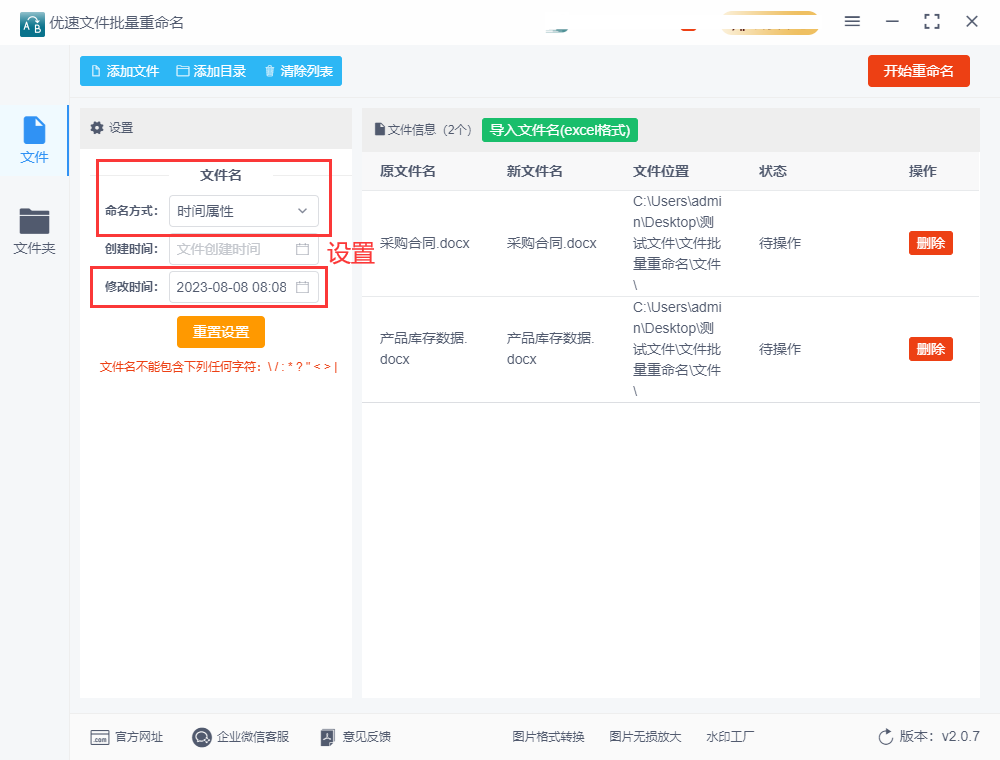
Task: Click the 文件信息 document icon
Action: [379, 129]
